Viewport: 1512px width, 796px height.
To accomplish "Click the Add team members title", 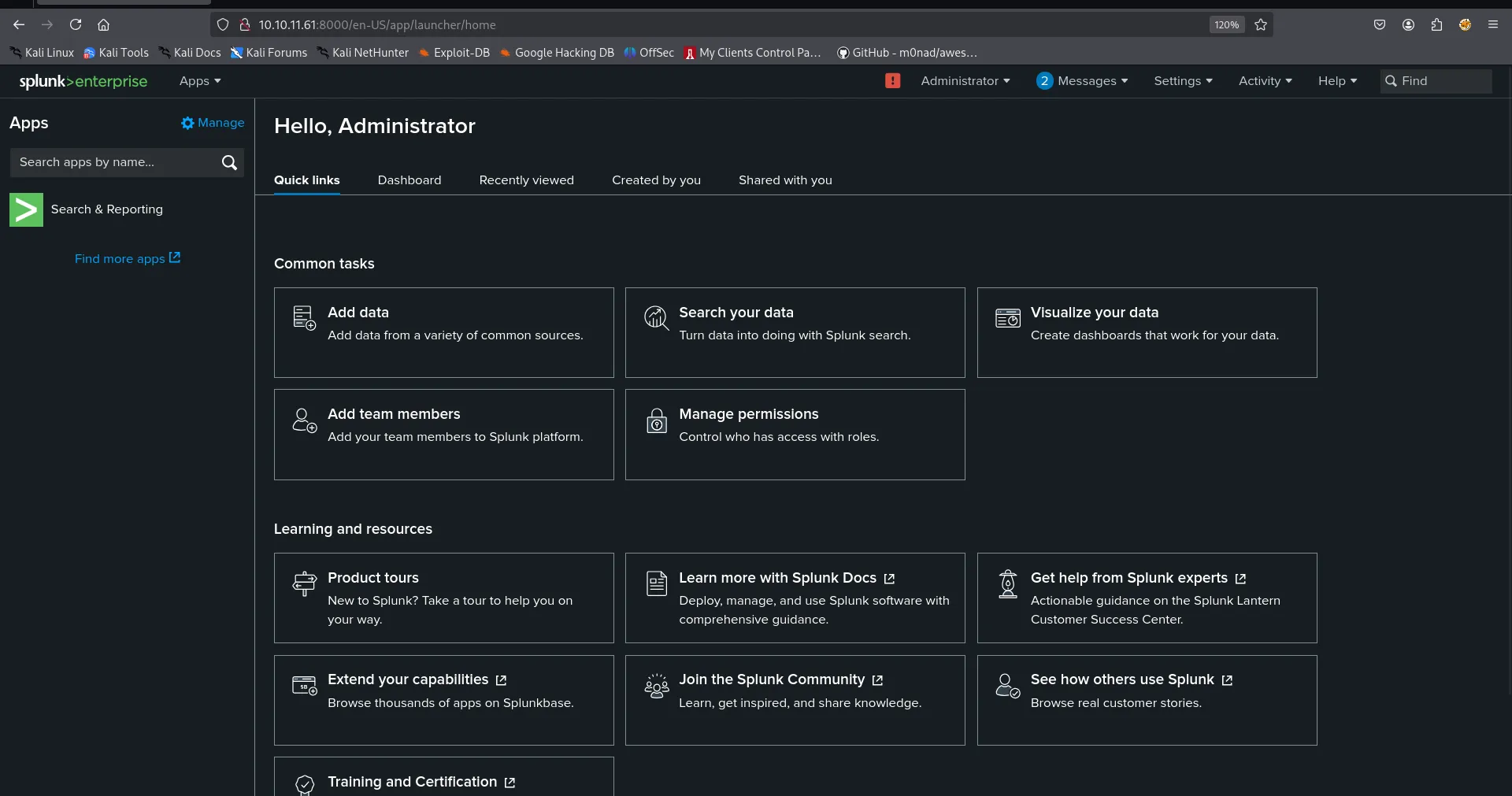I will (394, 414).
